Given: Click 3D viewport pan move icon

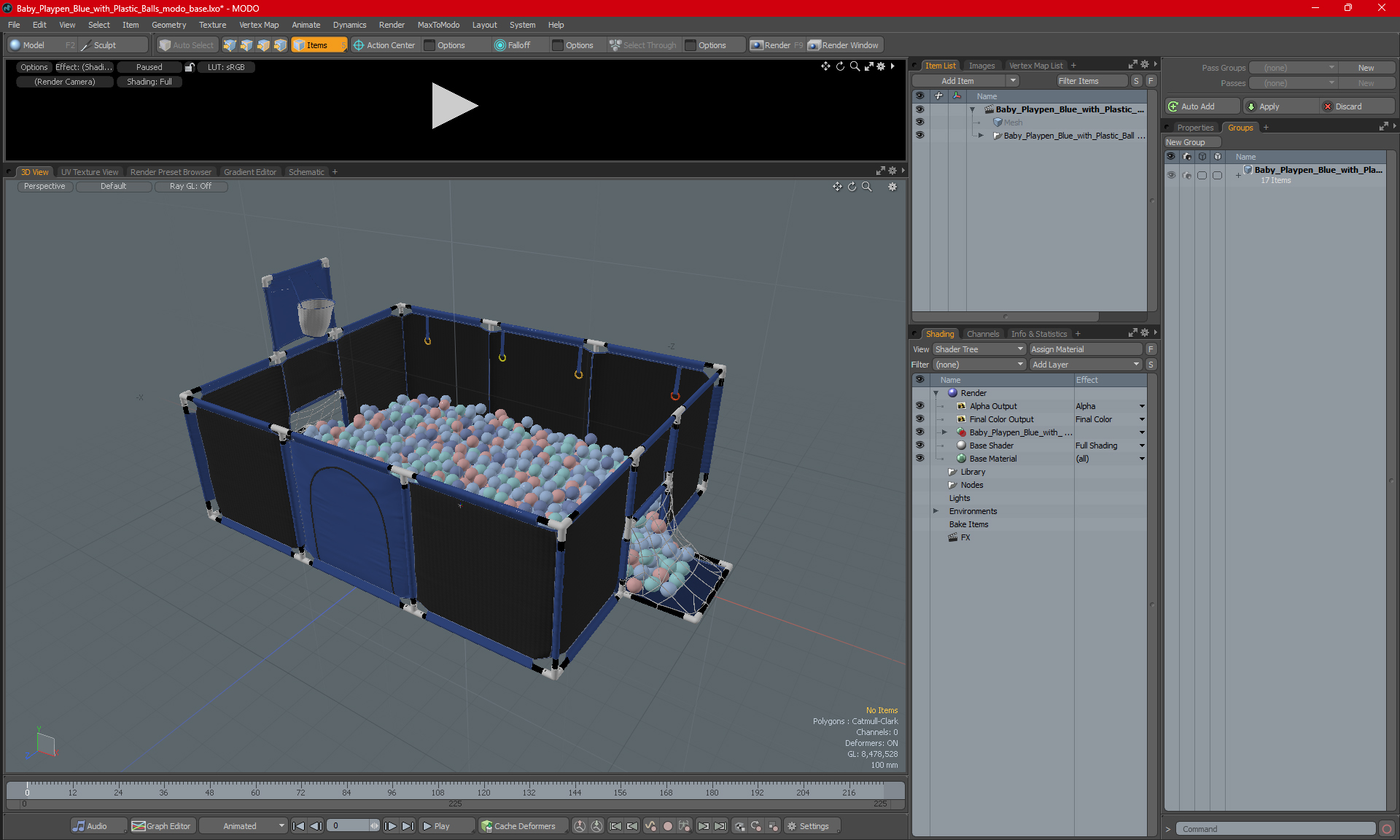Looking at the screenshot, I should (x=837, y=187).
